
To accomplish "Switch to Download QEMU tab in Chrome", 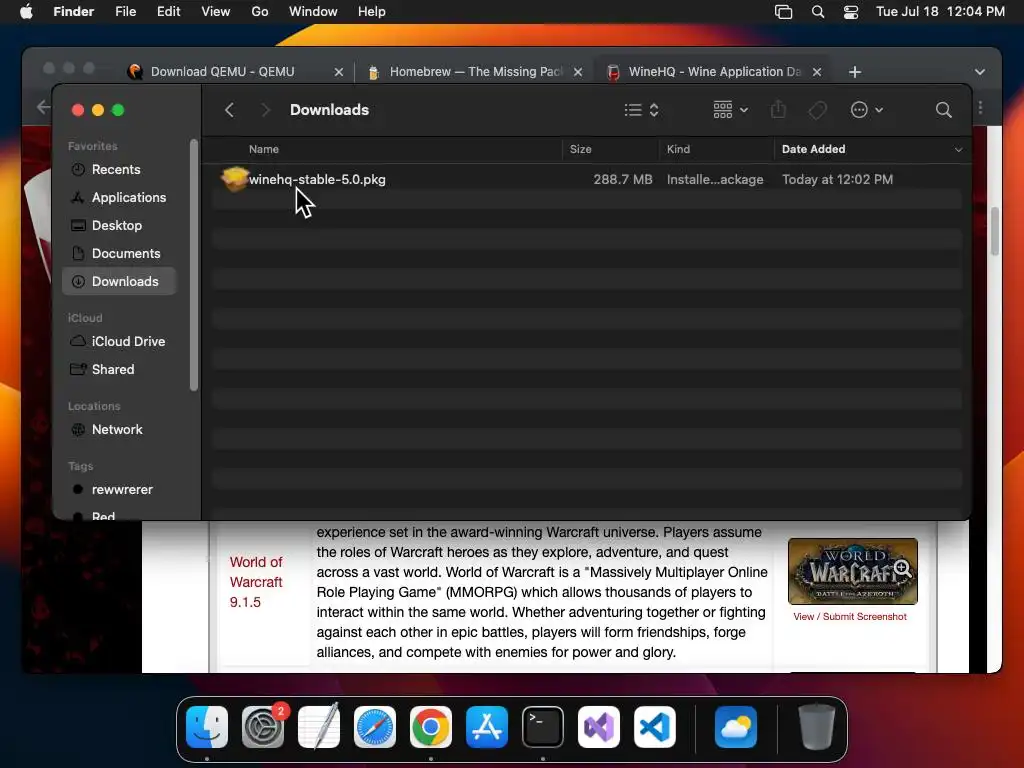I will [x=222, y=72].
